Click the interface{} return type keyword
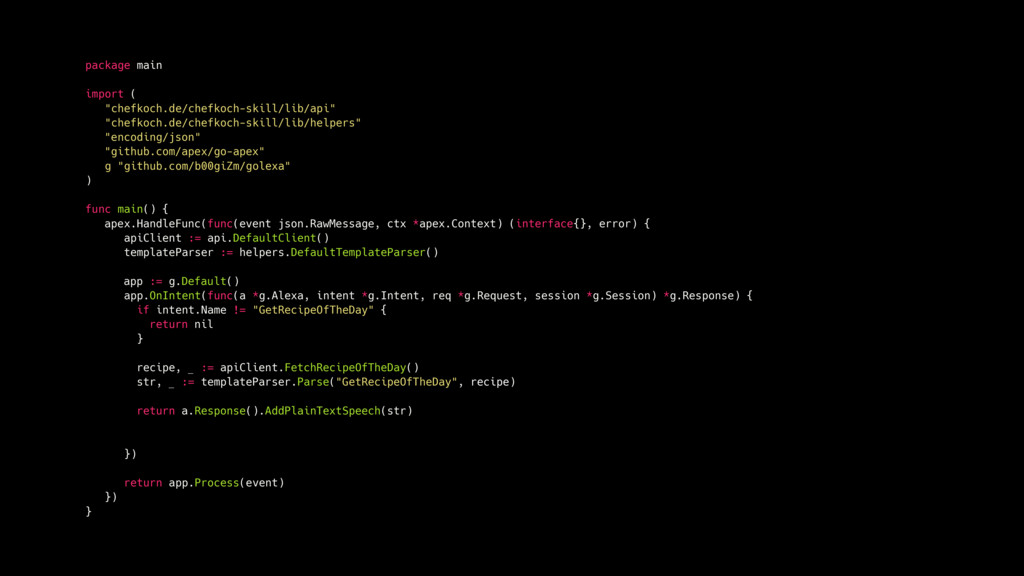 click(551, 223)
